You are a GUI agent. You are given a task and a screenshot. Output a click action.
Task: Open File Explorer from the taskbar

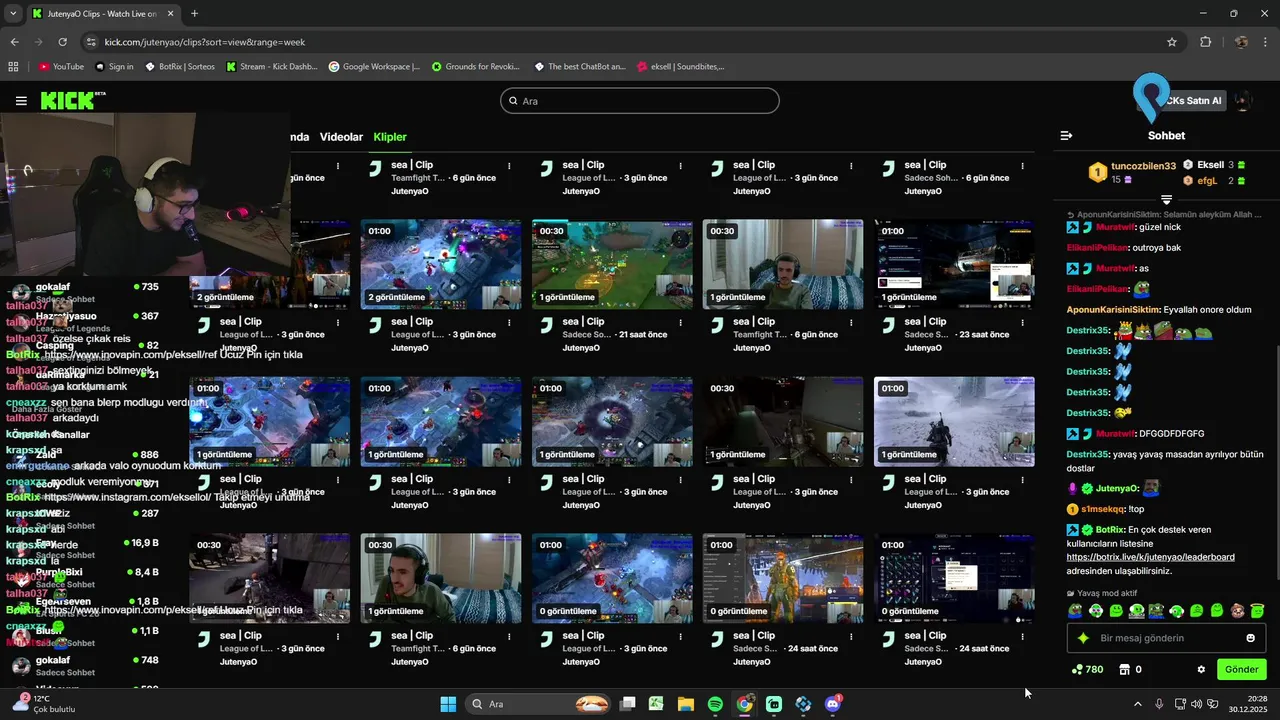pyautogui.click(x=686, y=704)
